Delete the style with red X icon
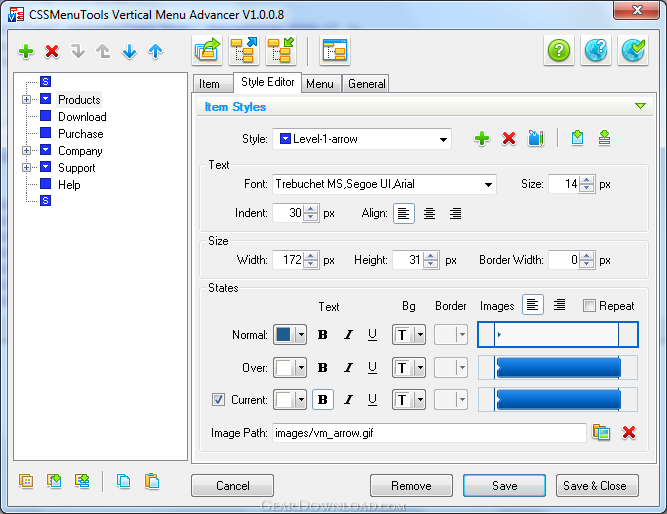The image size is (667, 514). 509,138
